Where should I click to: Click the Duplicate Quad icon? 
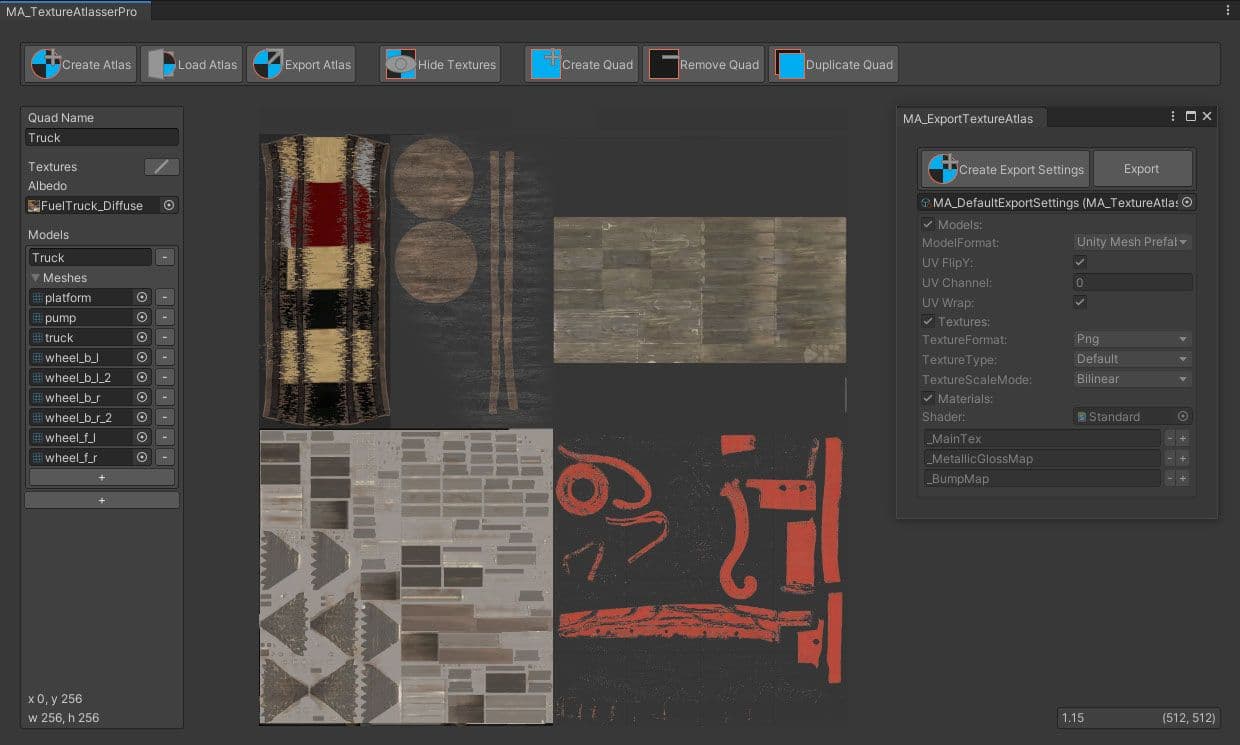(x=783, y=63)
